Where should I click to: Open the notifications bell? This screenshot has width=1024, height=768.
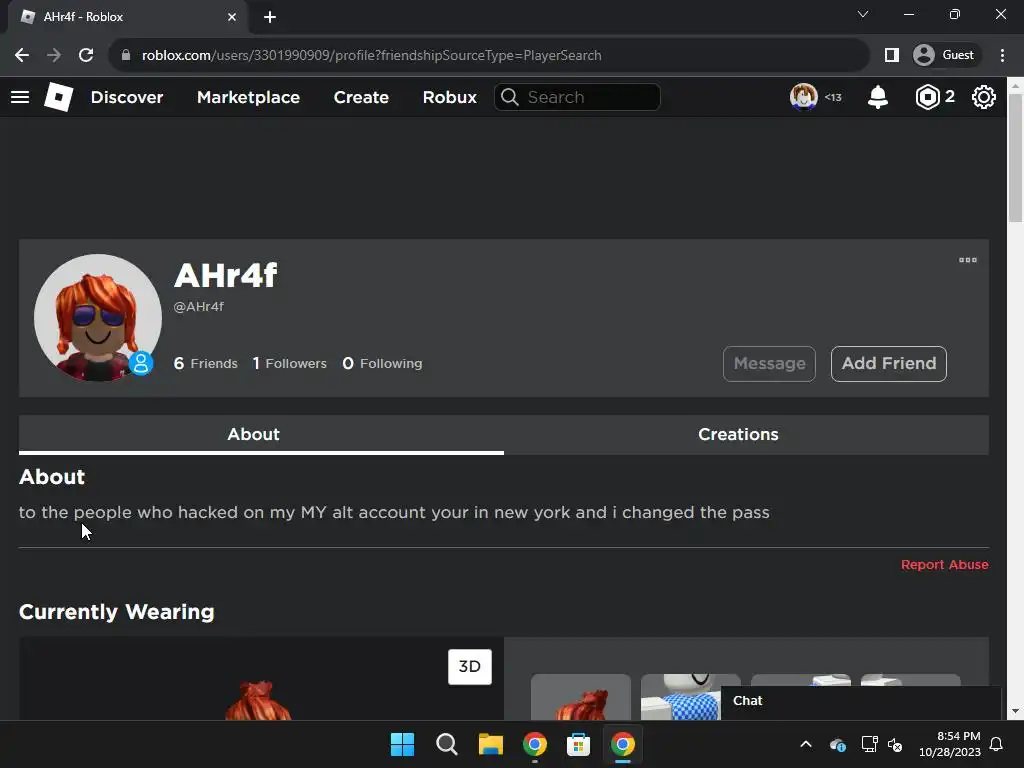tap(878, 97)
